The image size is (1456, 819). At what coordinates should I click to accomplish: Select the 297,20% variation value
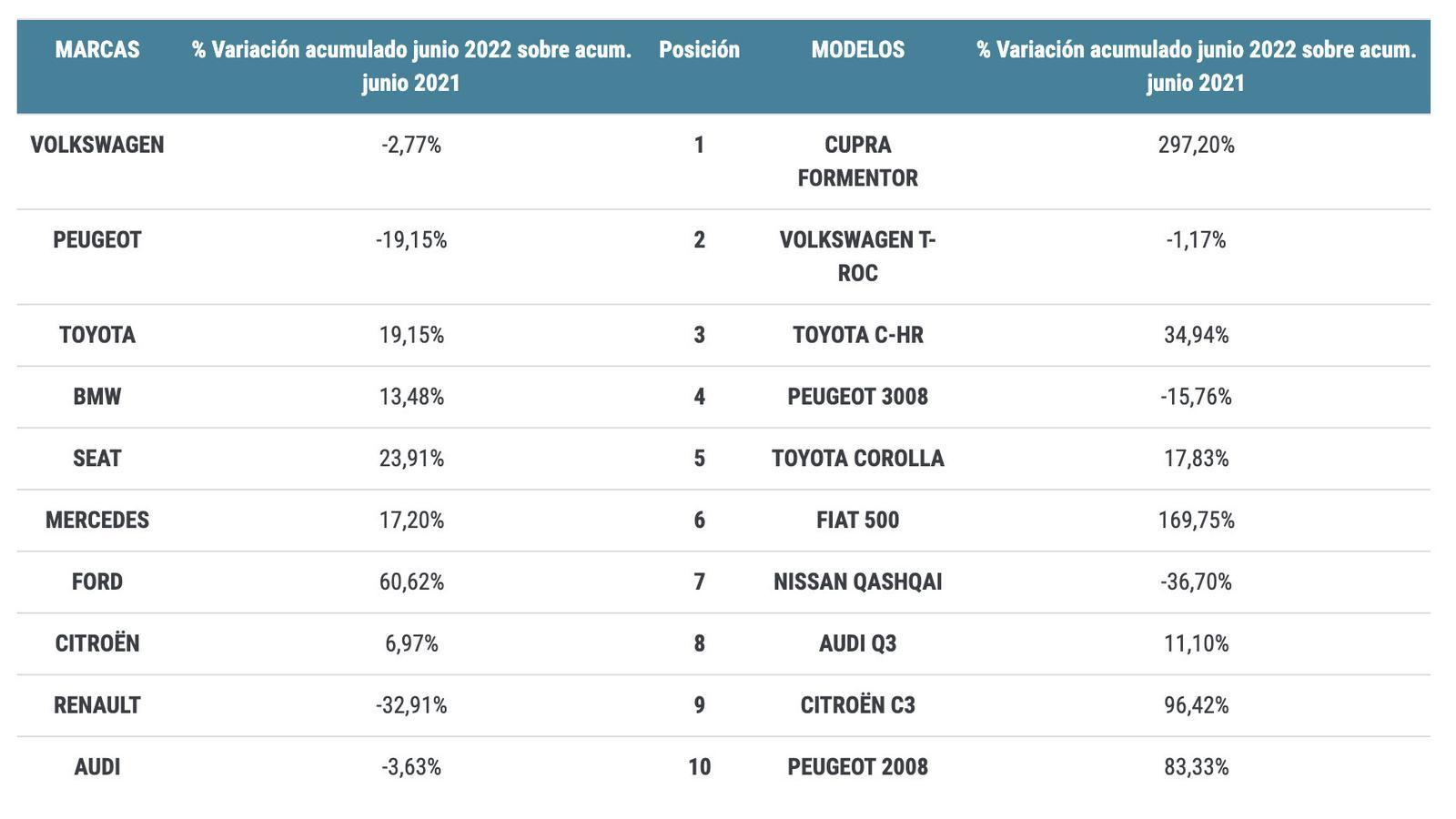(x=1196, y=145)
